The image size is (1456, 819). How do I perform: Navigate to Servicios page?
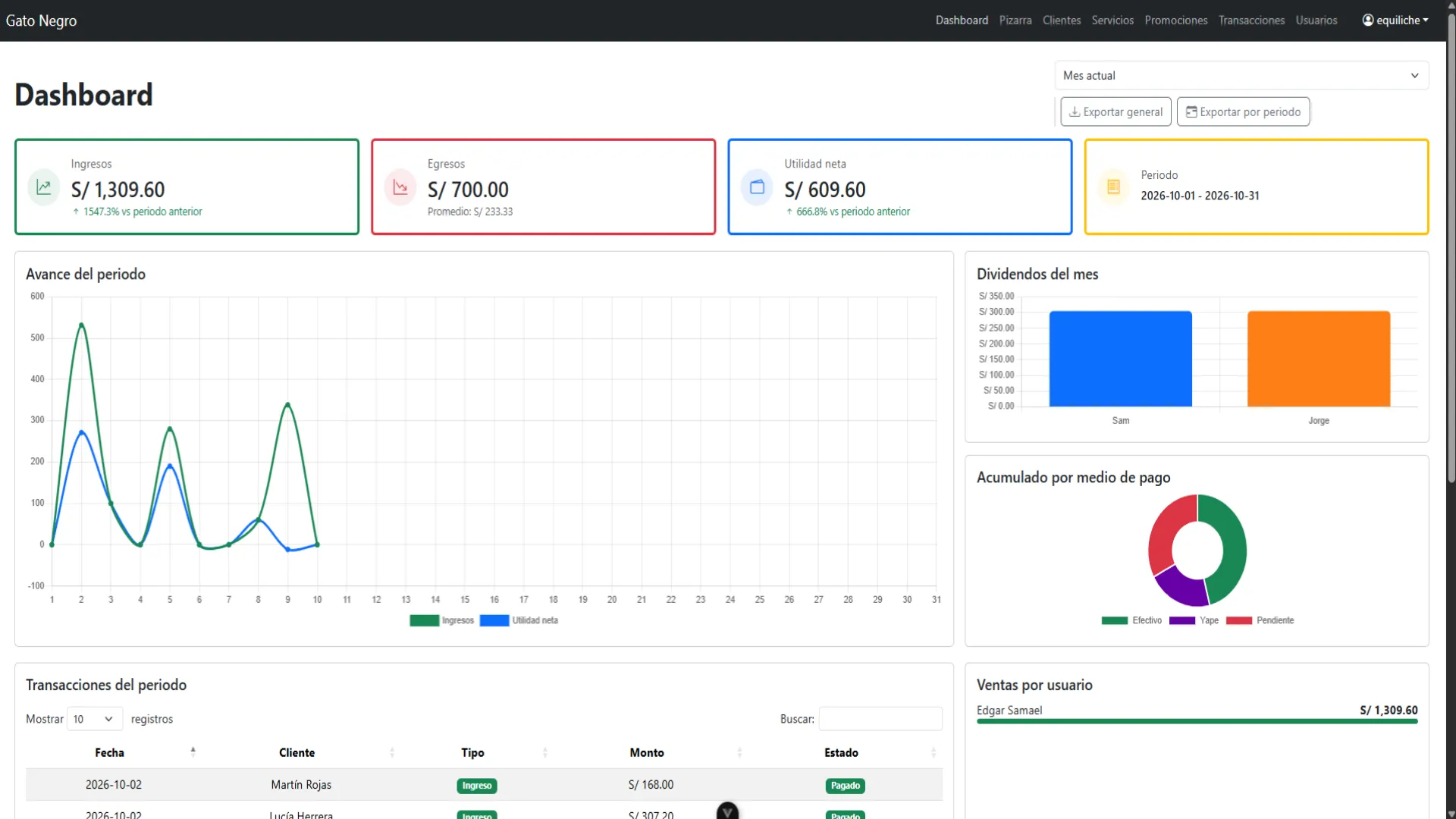tap(1112, 20)
